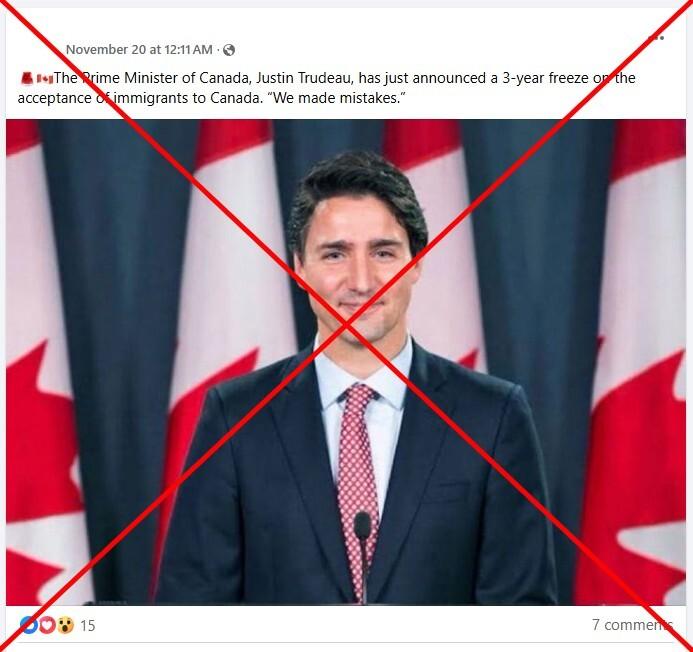Viewport: 693px width, 652px height.
Task: Click the red heart Love reaction icon
Action: coord(47,625)
